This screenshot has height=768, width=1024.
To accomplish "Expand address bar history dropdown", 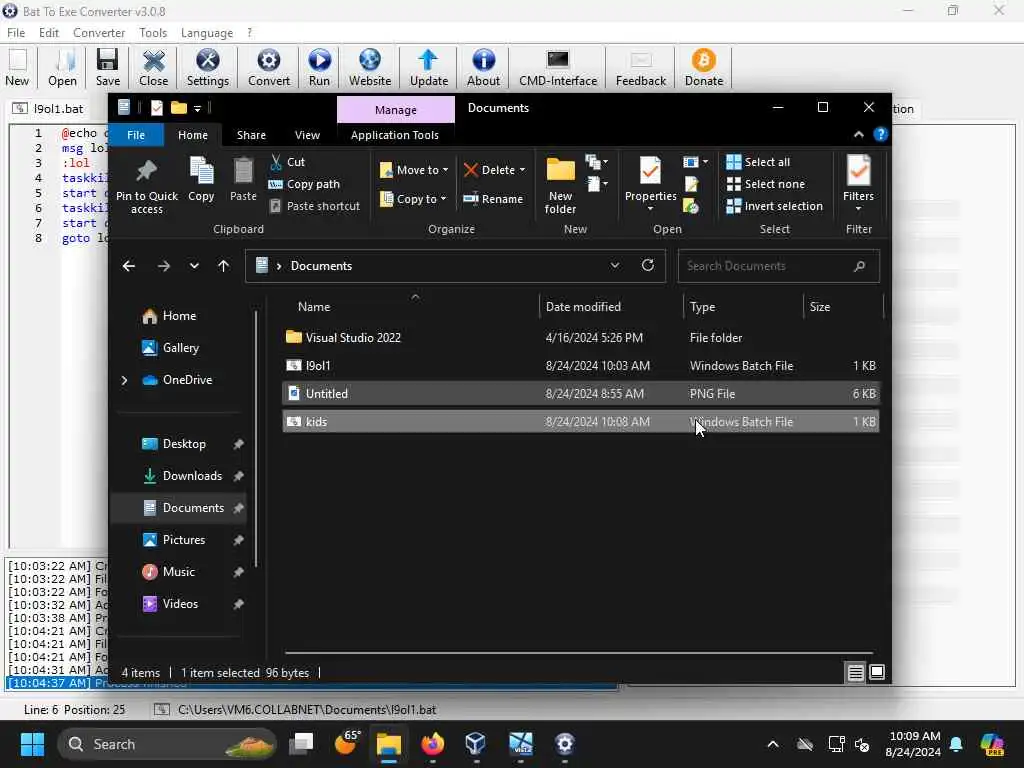I will [615, 265].
